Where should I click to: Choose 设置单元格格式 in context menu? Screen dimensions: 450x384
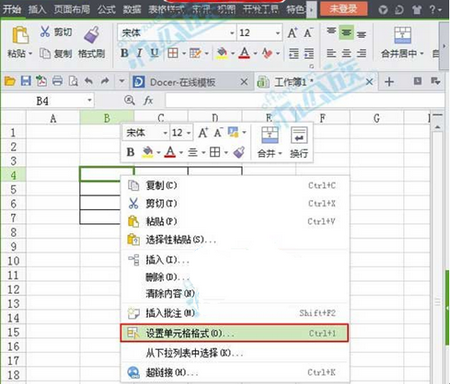pos(235,333)
